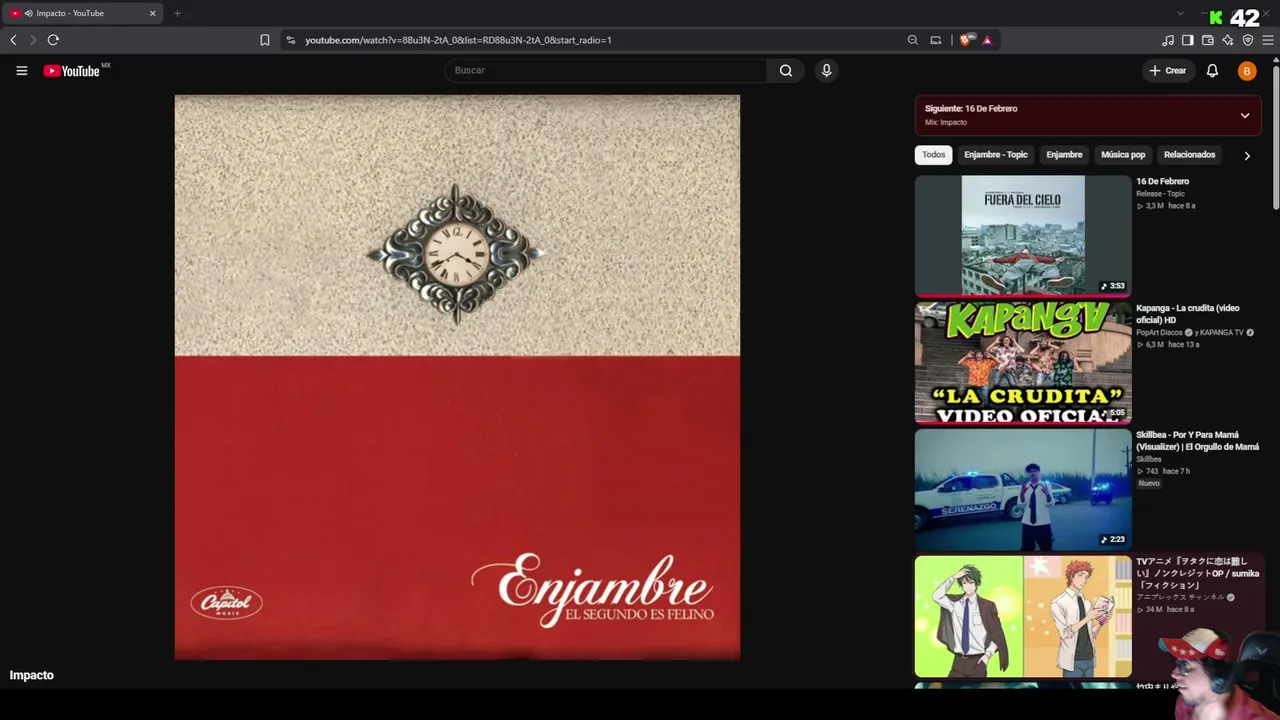Open the browser main menu
The image size is (1280, 720).
[1268, 40]
